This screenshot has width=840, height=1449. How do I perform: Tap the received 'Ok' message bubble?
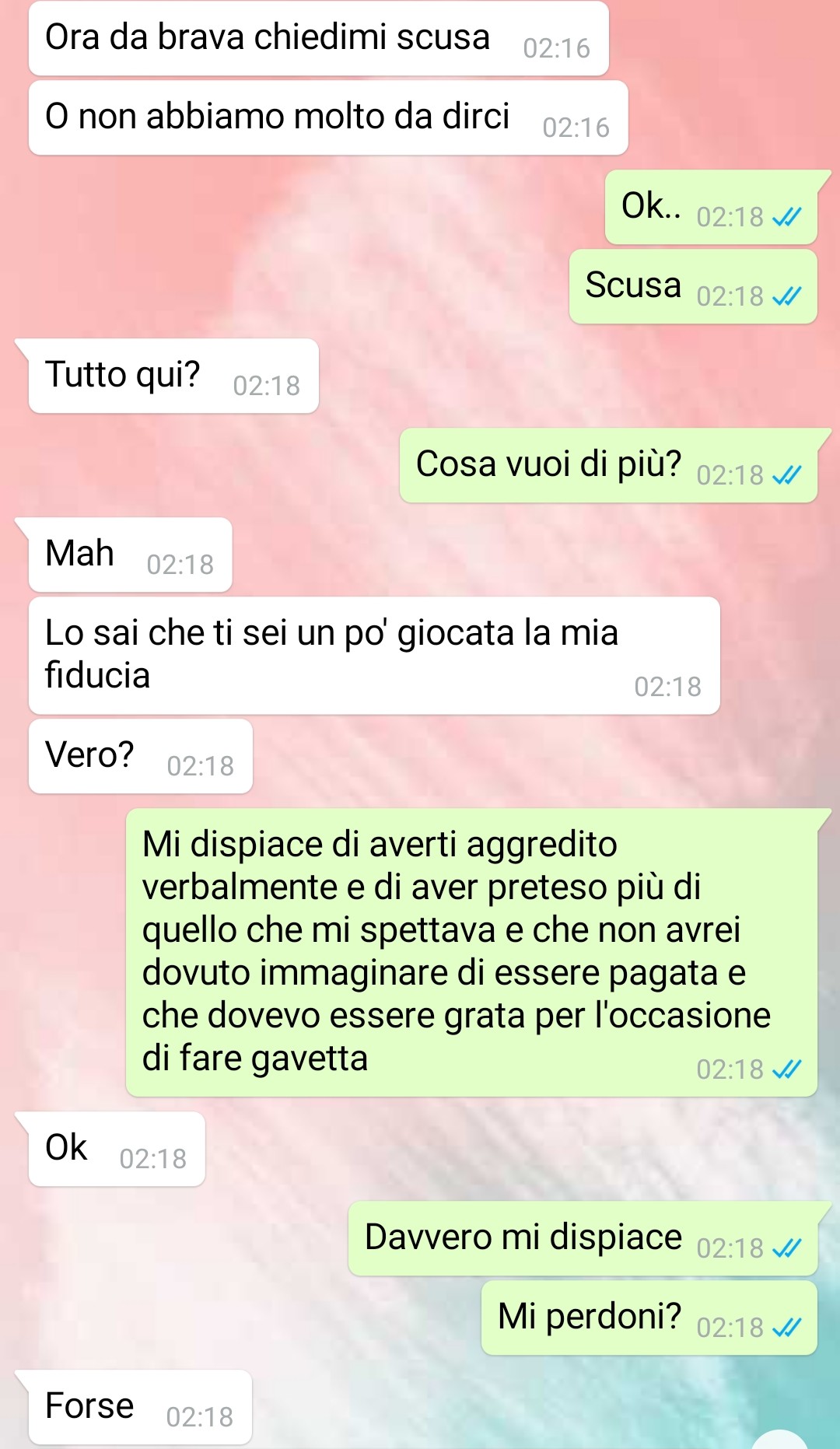[x=117, y=1149]
